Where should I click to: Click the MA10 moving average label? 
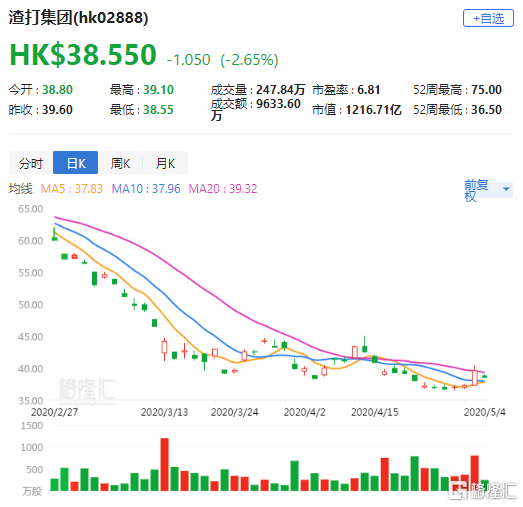pyautogui.click(x=146, y=189)
